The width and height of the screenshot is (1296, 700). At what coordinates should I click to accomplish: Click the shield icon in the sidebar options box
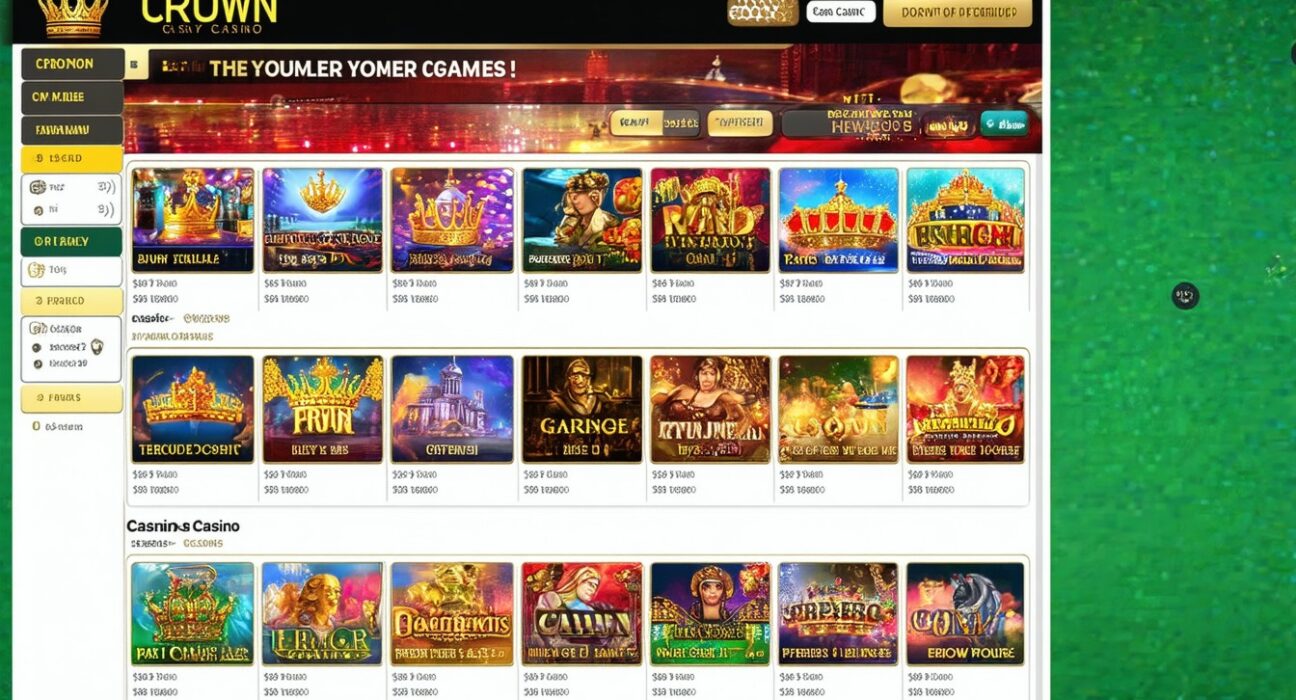97,347
